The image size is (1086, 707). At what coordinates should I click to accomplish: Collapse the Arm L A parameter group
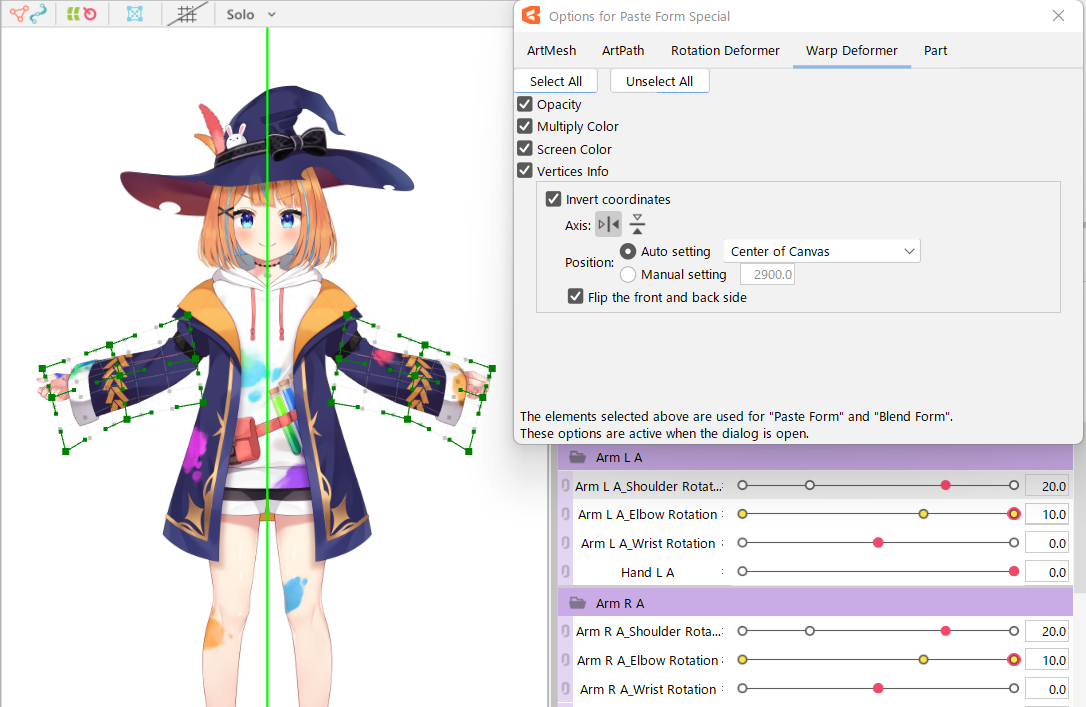tap(577, 457)
